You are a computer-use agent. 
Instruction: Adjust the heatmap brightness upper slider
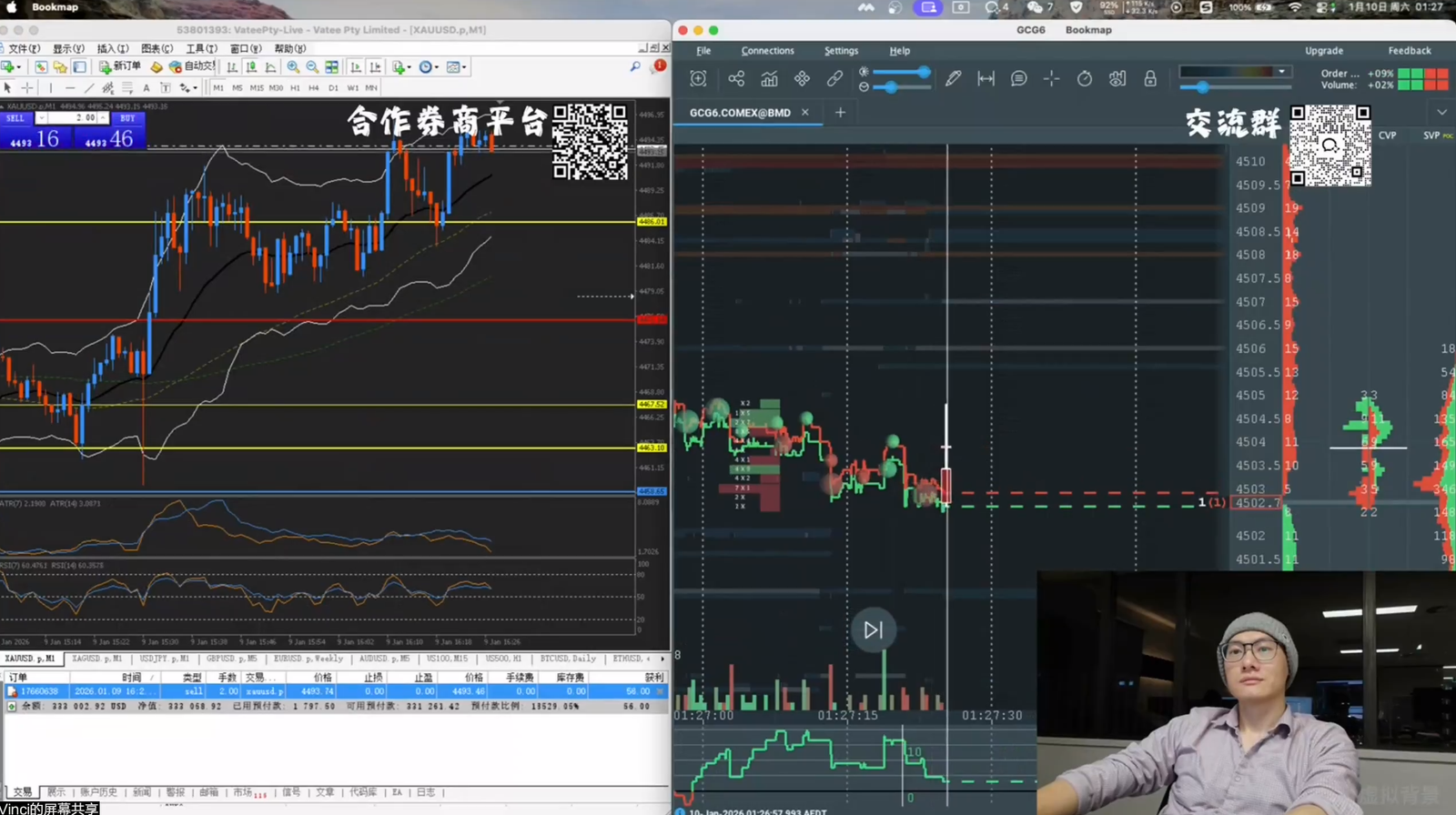pos(924,72)
